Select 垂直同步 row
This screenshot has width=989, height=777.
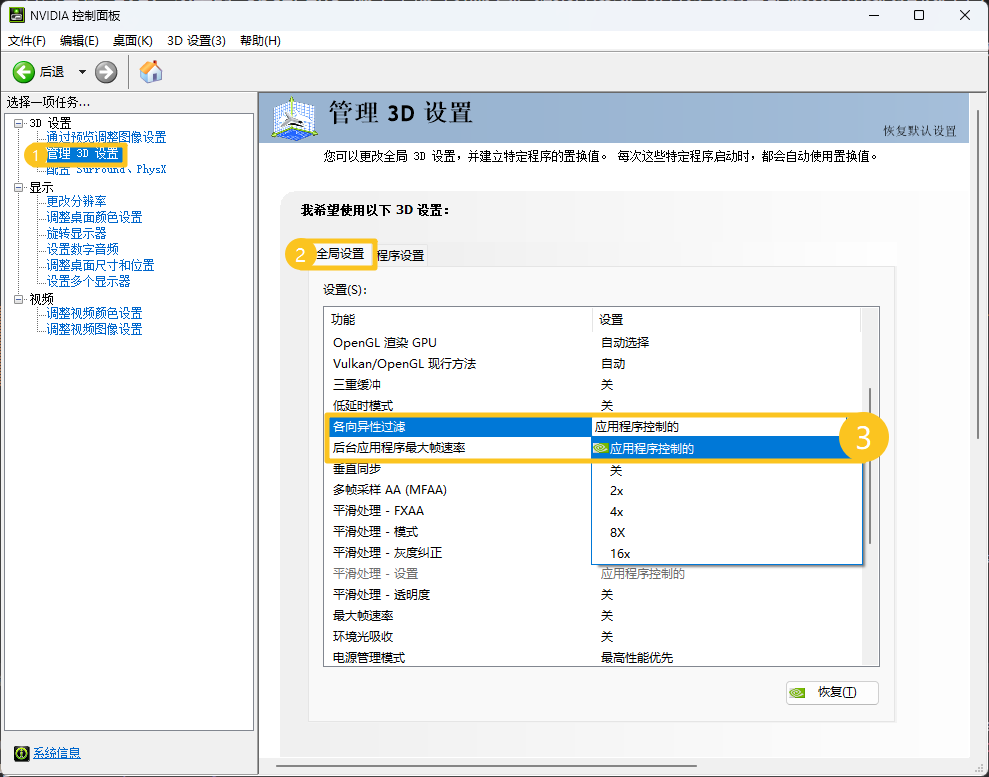click(458, 469)
